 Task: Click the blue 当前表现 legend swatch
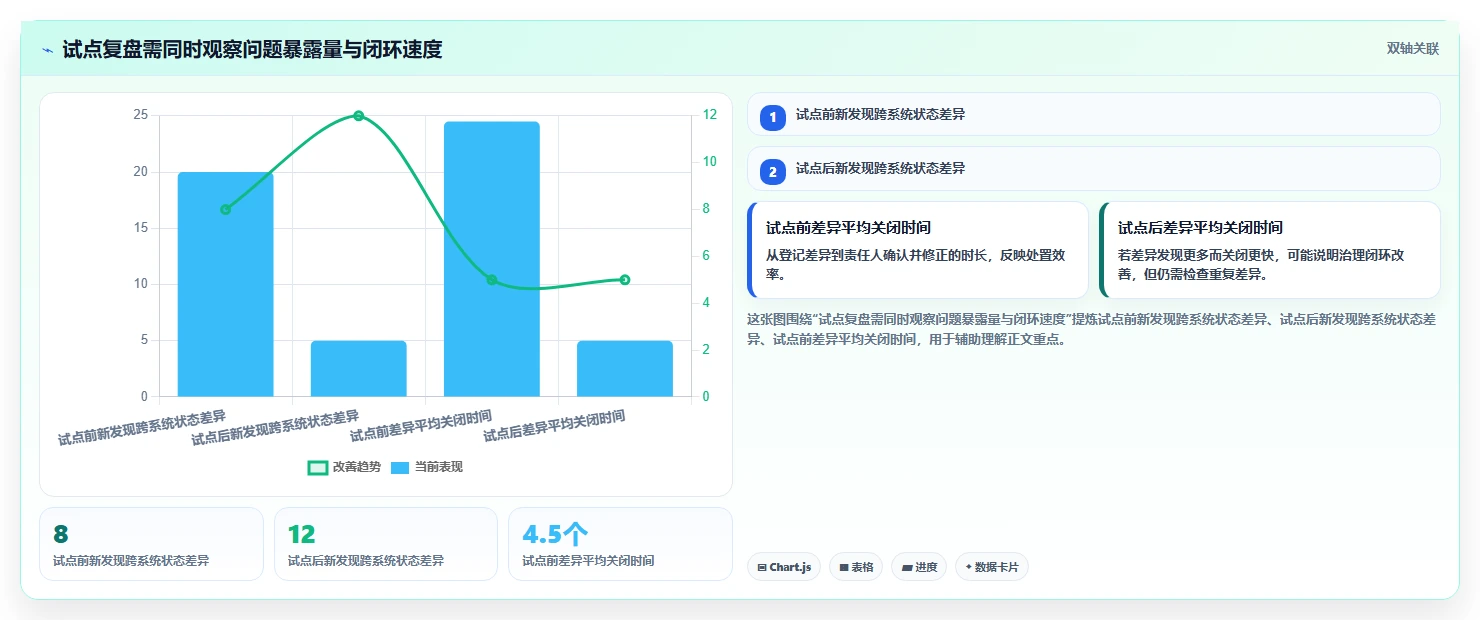click(399, 467)
